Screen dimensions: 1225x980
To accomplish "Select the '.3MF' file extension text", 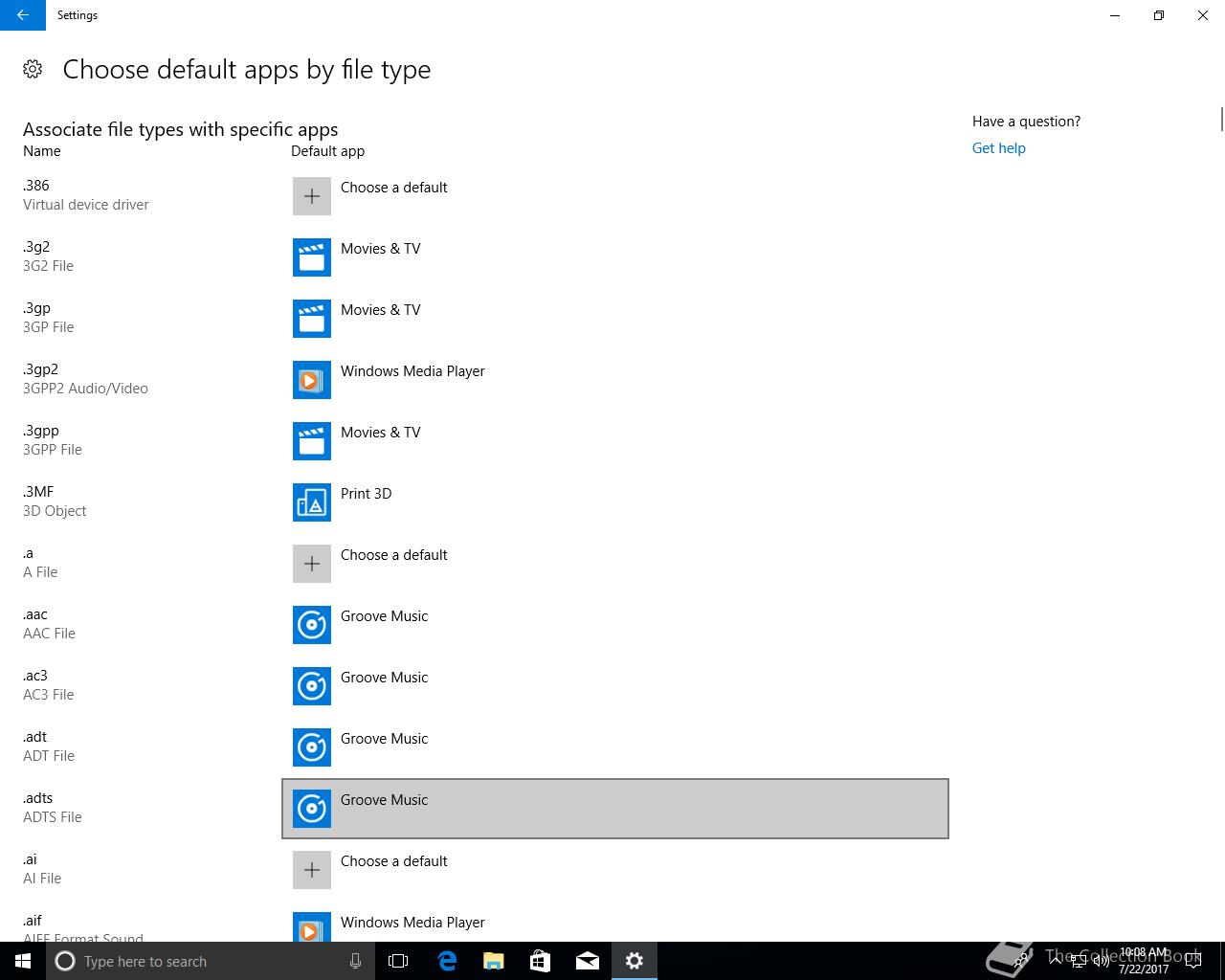I will [38, 492].
